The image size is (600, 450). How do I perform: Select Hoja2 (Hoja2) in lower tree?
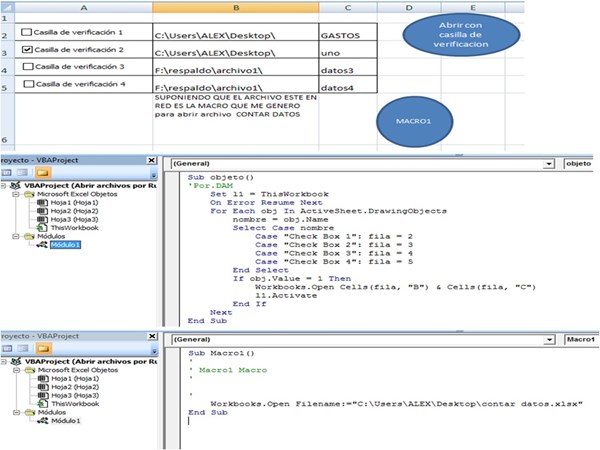coord(75,387)
